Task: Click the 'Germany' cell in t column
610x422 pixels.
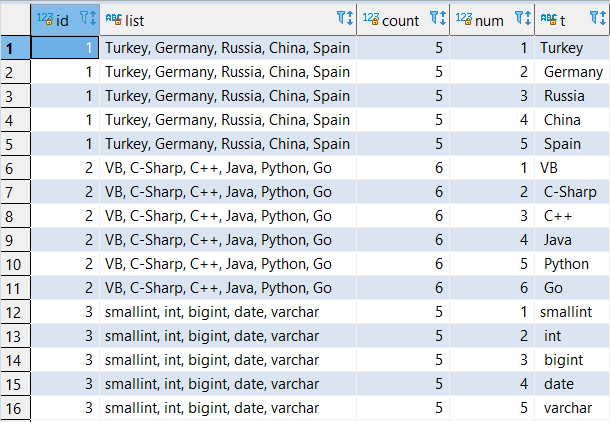Action: click(x=572, y=72)
